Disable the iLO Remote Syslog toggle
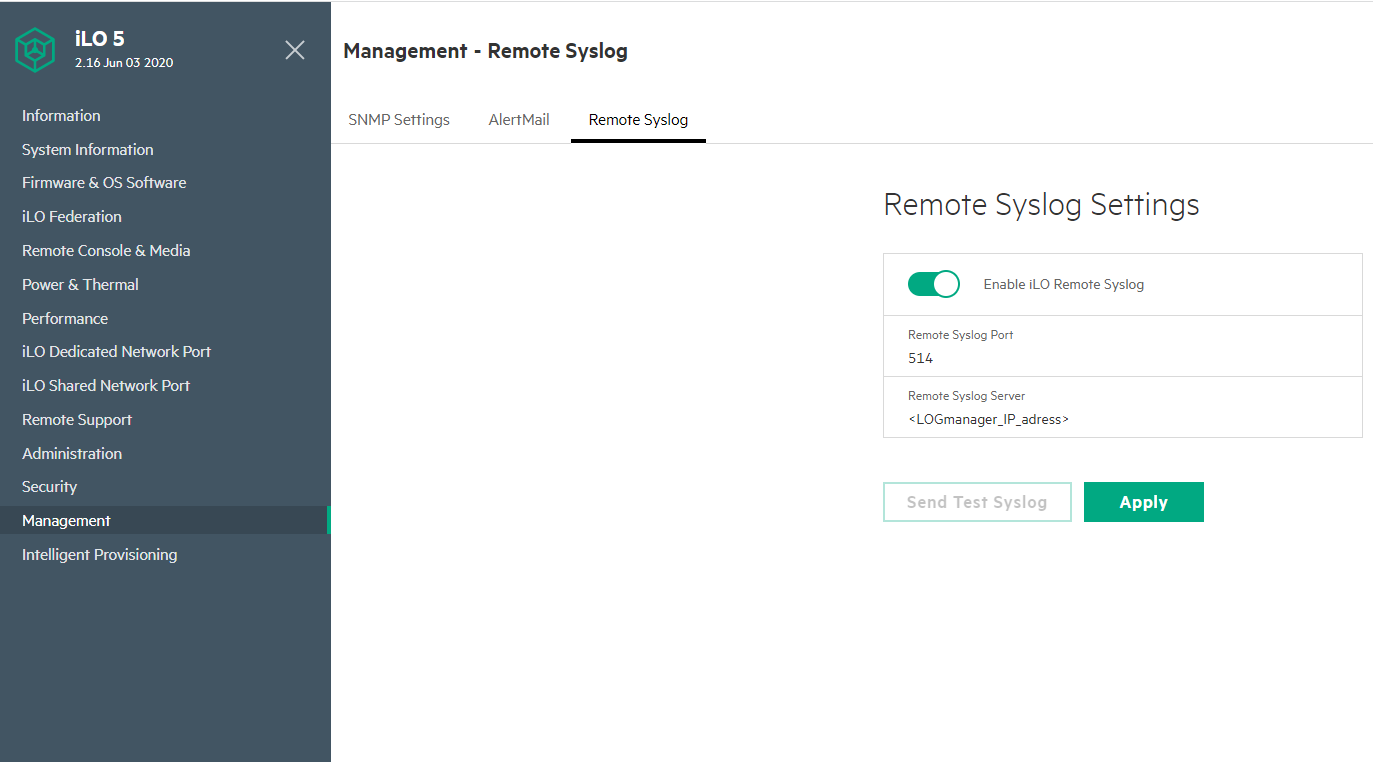The width and height of the screenshot is (1373, 762). pos(933,284)
